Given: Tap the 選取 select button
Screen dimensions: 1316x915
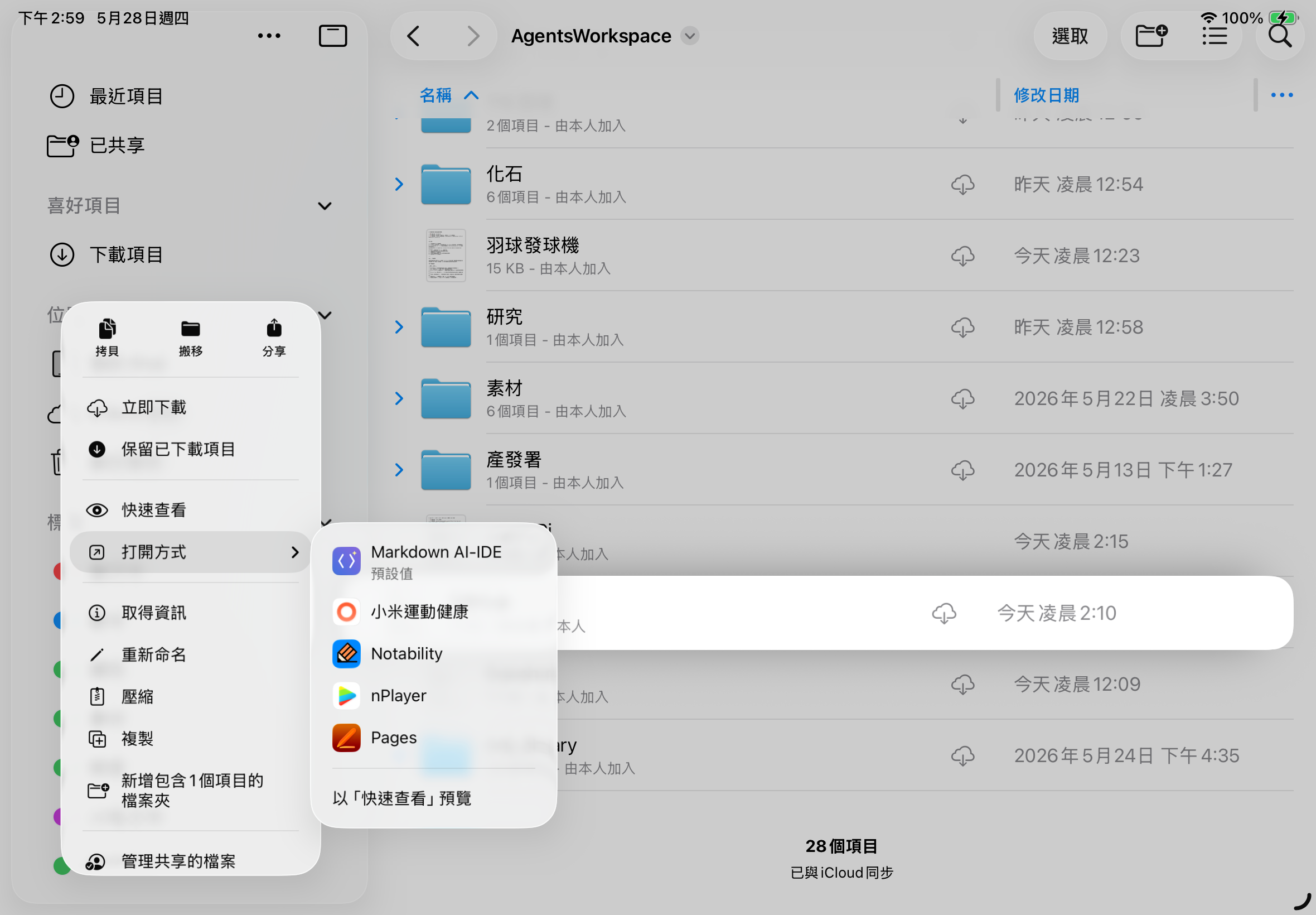Looking at the screenshot, I should tap(1070, 36).
